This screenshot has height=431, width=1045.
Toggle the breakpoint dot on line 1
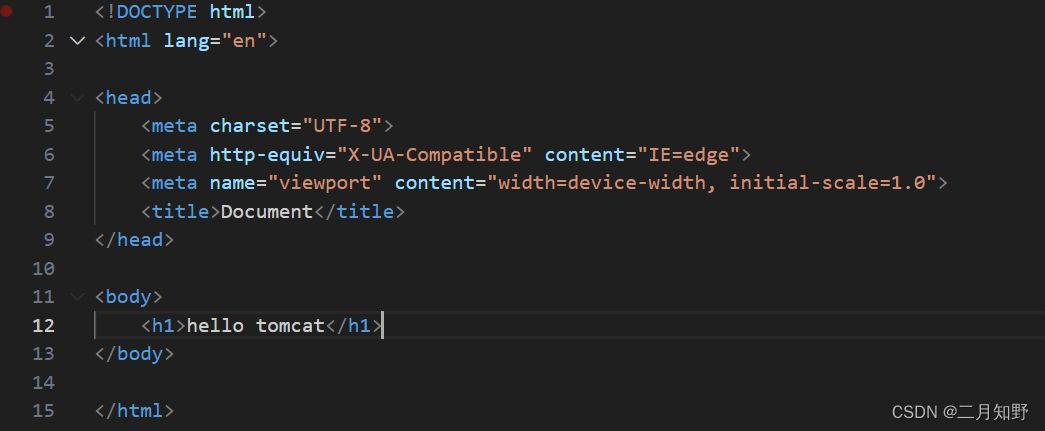[9, 13]
